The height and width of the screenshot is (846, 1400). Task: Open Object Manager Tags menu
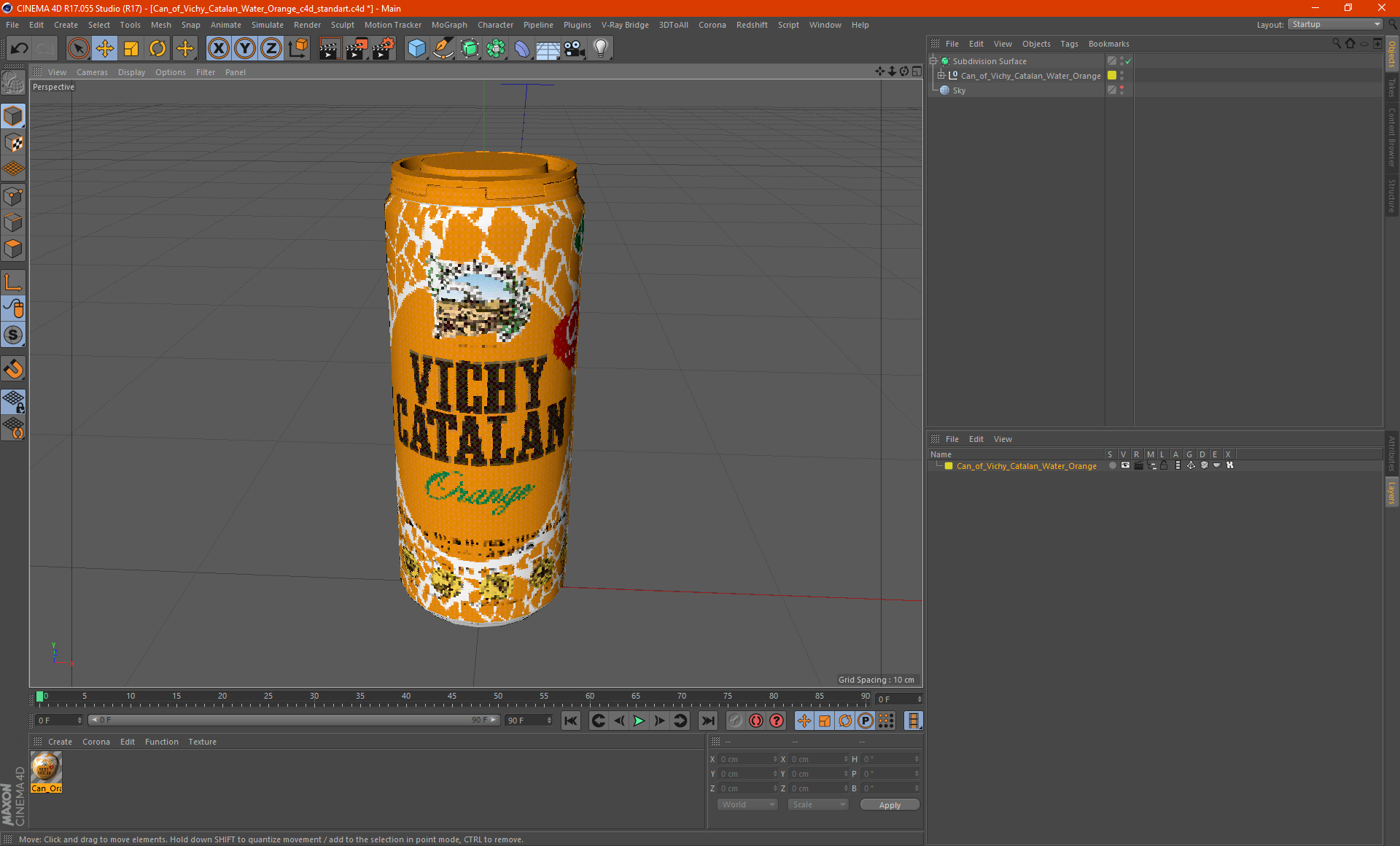click(x=1069, y=44)
